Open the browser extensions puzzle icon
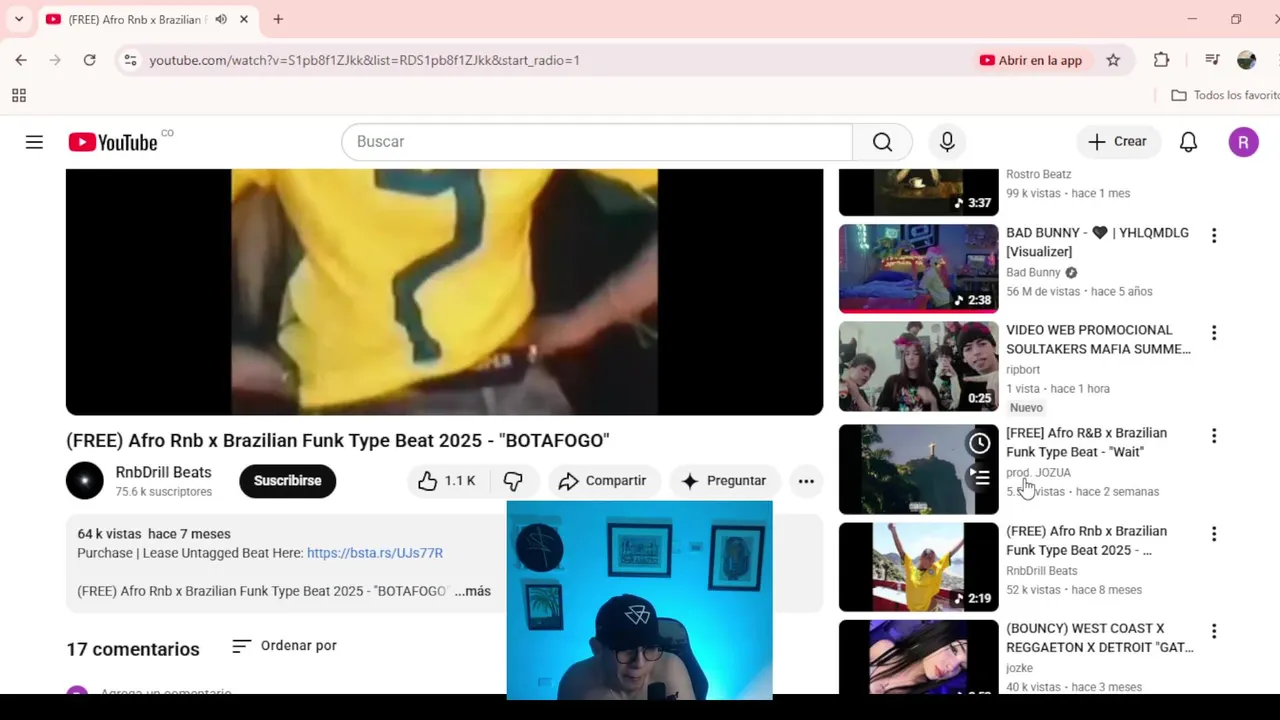 1161,60
